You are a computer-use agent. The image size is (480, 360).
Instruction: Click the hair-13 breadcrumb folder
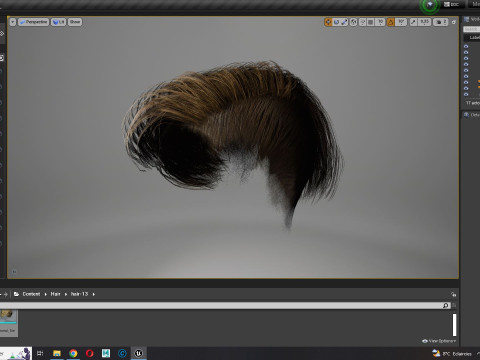[79, 294]
